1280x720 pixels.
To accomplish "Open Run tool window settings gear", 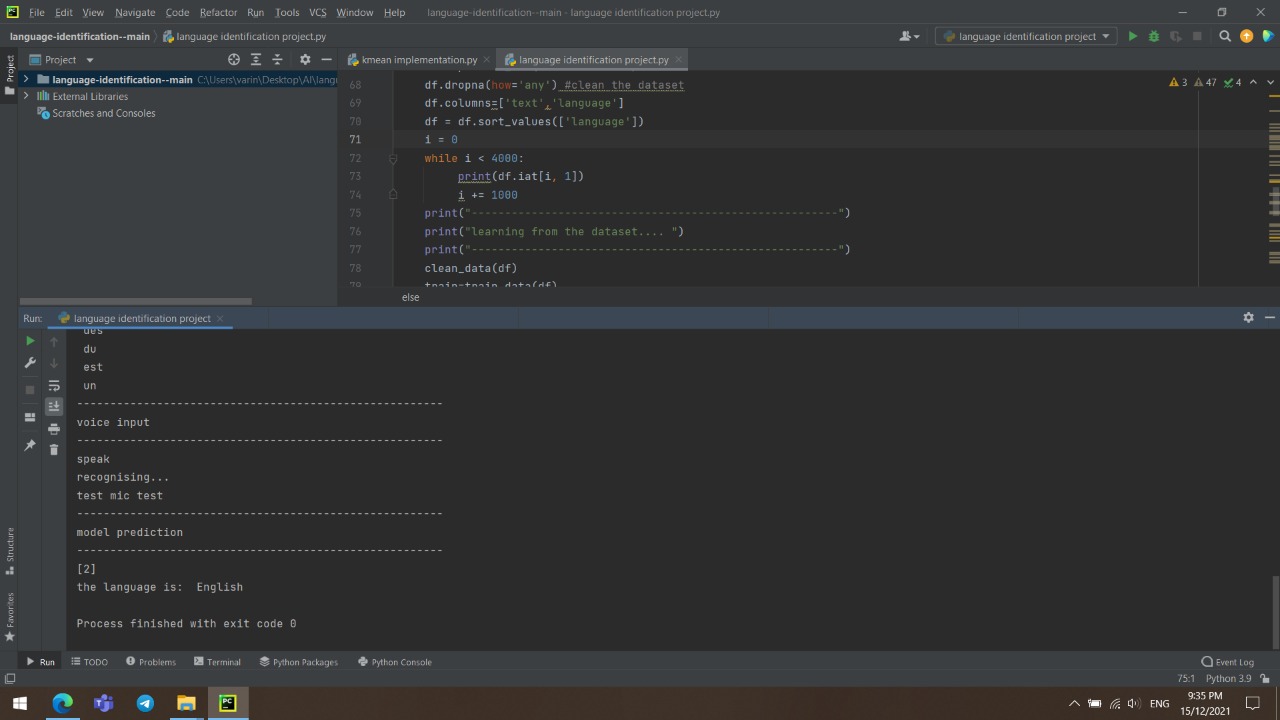I will point(1248,318).
